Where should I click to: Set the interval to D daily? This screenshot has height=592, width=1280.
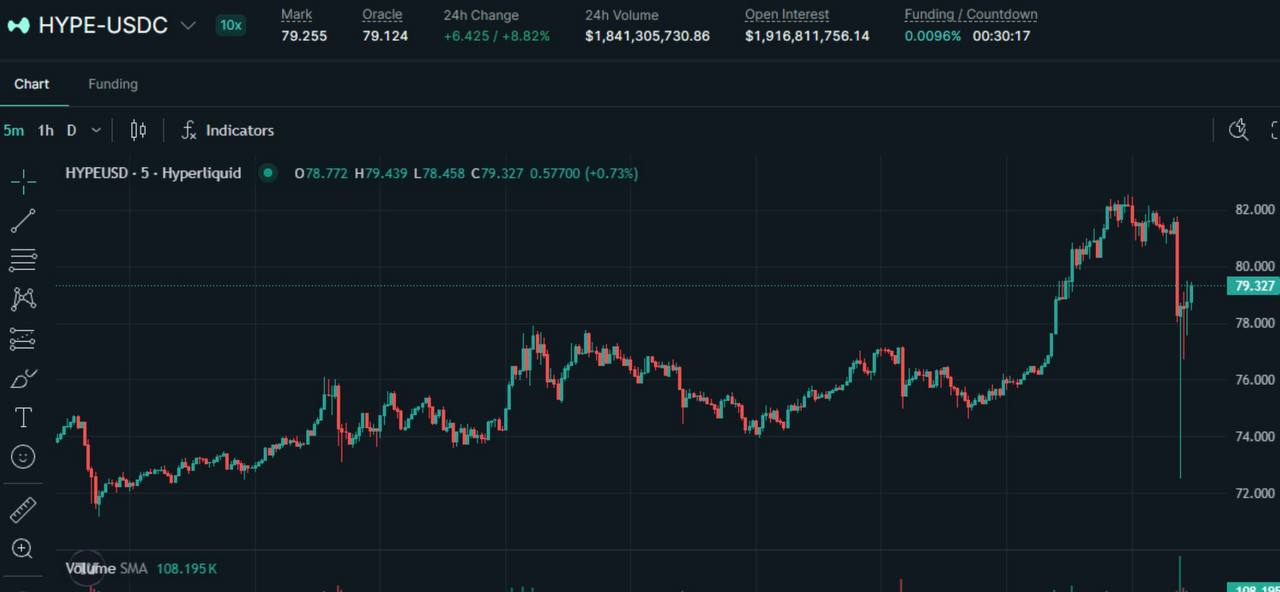[x=71, y=130]
